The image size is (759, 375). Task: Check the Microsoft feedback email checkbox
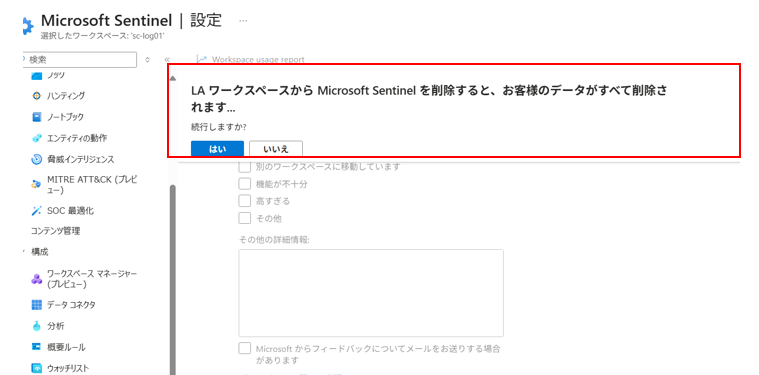coord(244,348)
